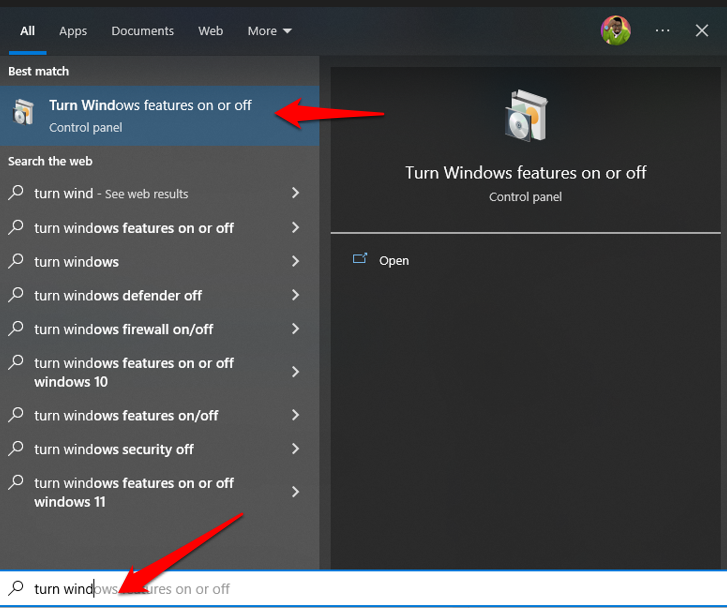Click Open in the preview pane

click(x=394, y=261)
